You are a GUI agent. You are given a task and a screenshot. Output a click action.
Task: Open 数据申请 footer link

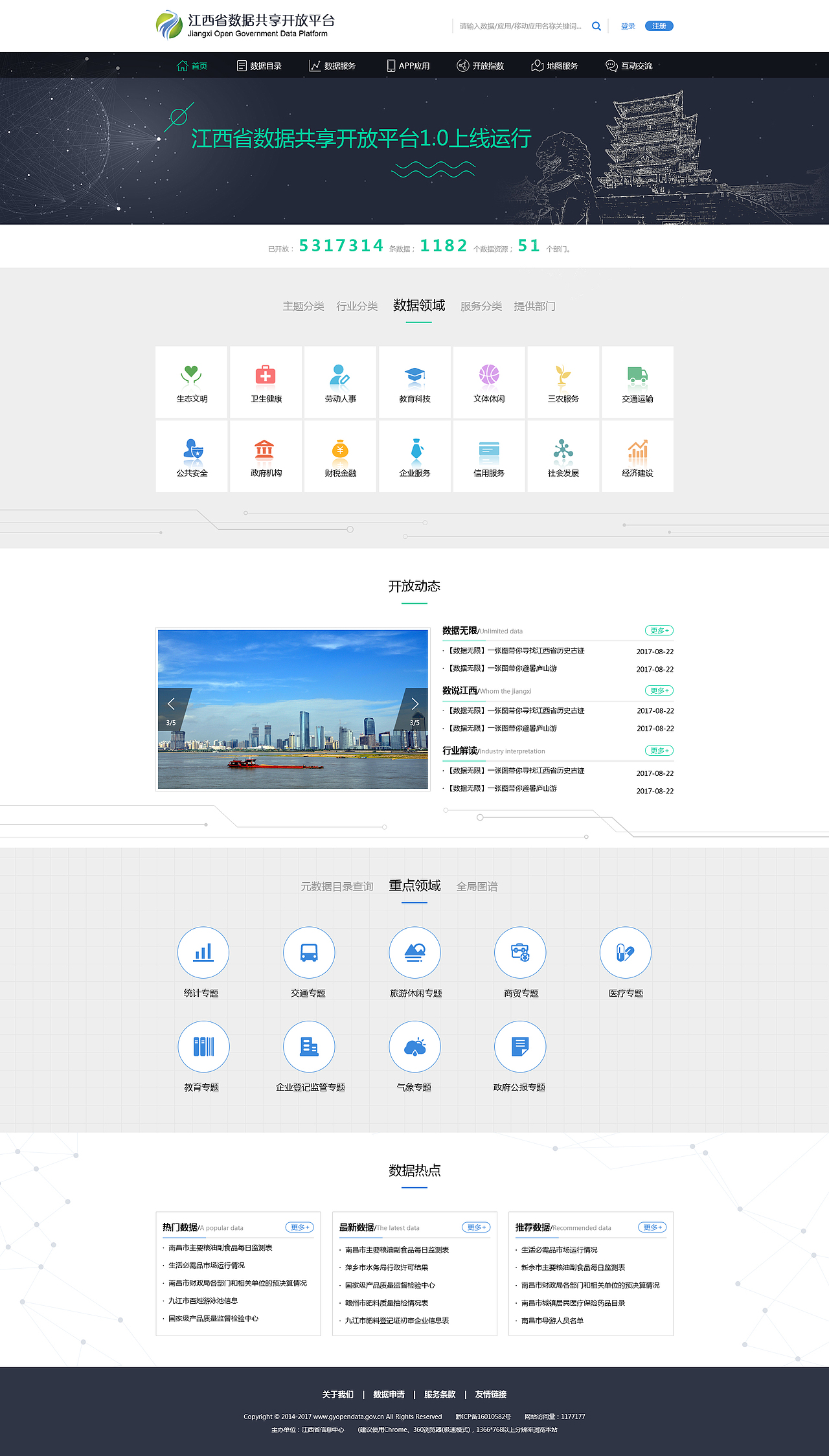389,1394
